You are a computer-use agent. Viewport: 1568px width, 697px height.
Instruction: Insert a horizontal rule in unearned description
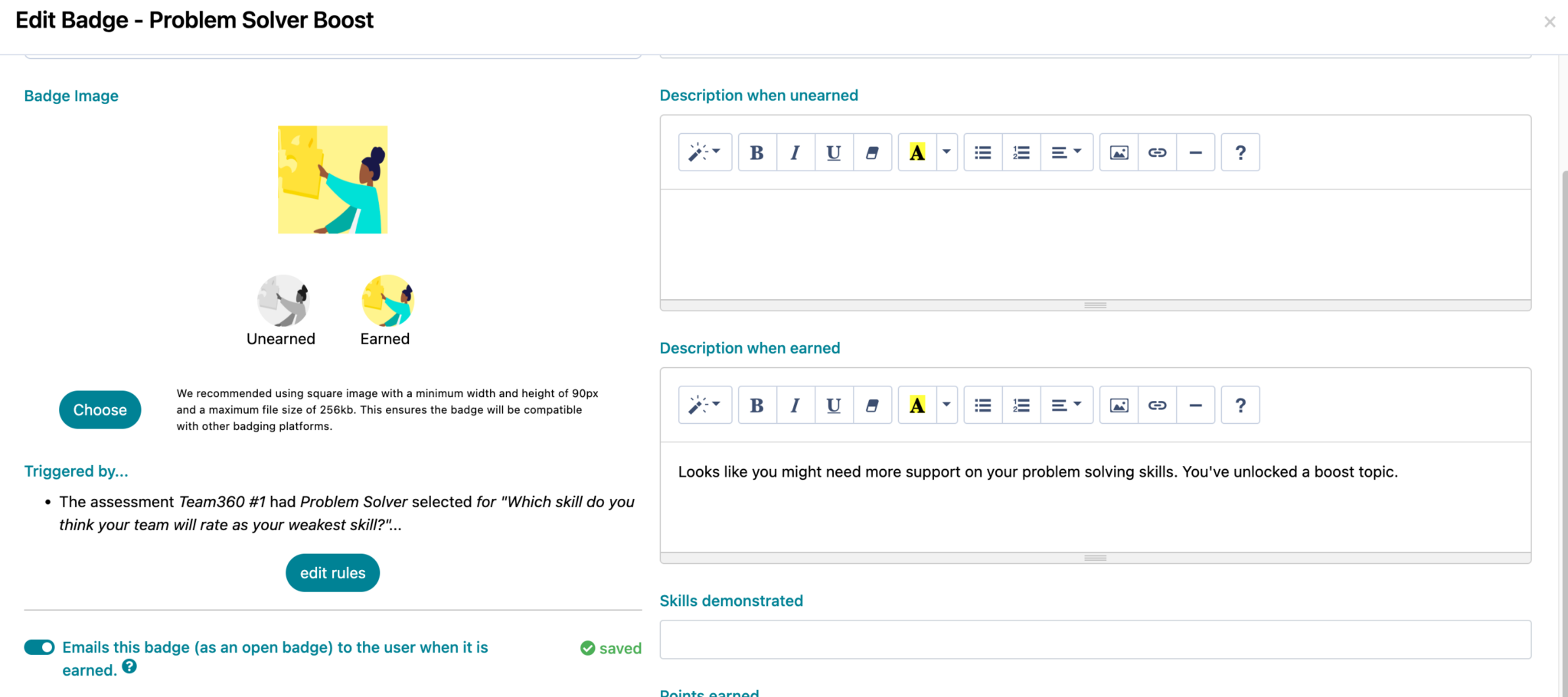(x=1195, y=152)
